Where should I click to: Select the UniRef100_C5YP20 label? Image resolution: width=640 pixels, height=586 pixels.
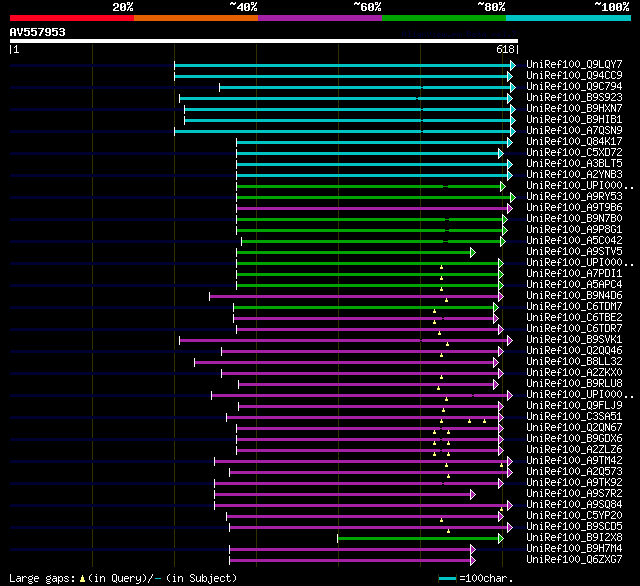coord(574,516)
